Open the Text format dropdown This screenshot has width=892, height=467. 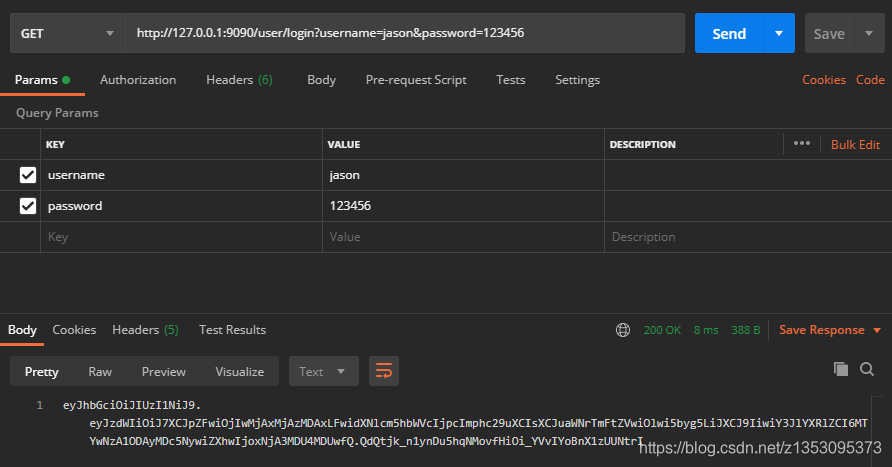click(x=324, y=371)
